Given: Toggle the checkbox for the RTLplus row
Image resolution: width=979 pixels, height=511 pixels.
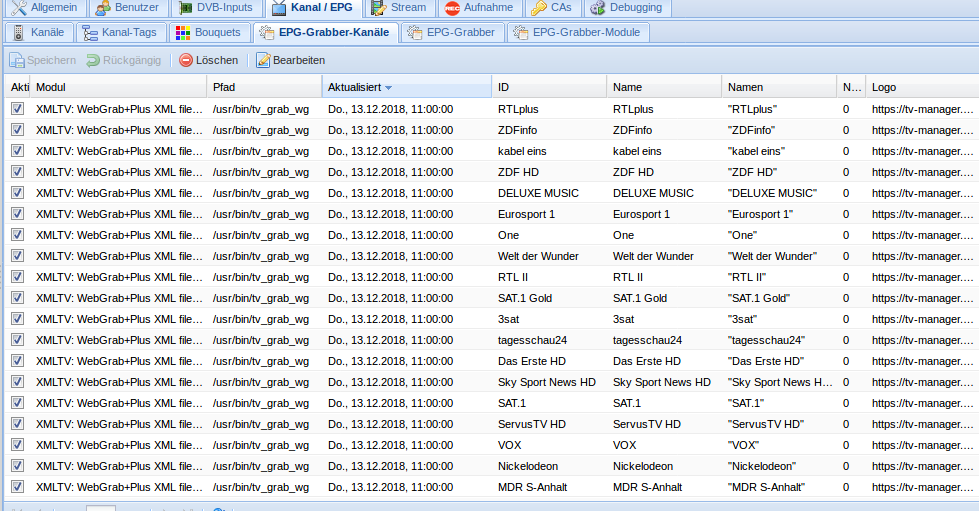Looking at the screenshot, I should point(17,109).
